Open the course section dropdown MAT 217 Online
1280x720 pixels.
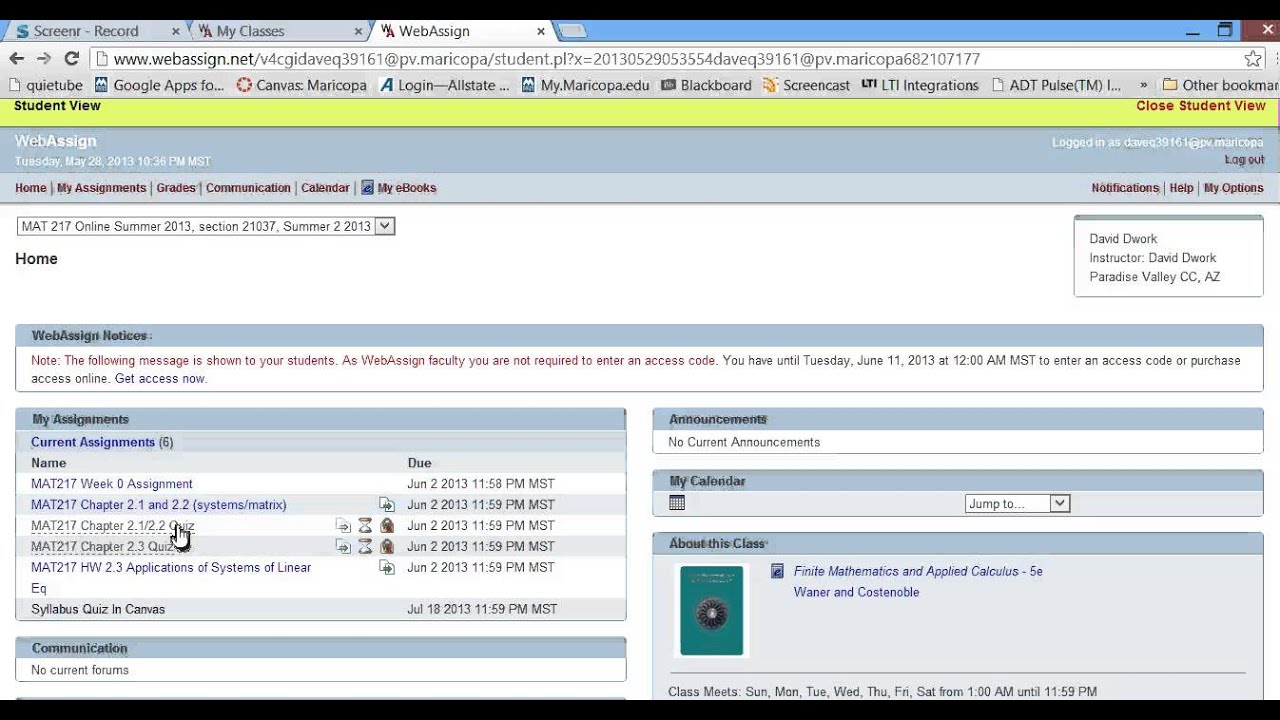tap(206, 226)
